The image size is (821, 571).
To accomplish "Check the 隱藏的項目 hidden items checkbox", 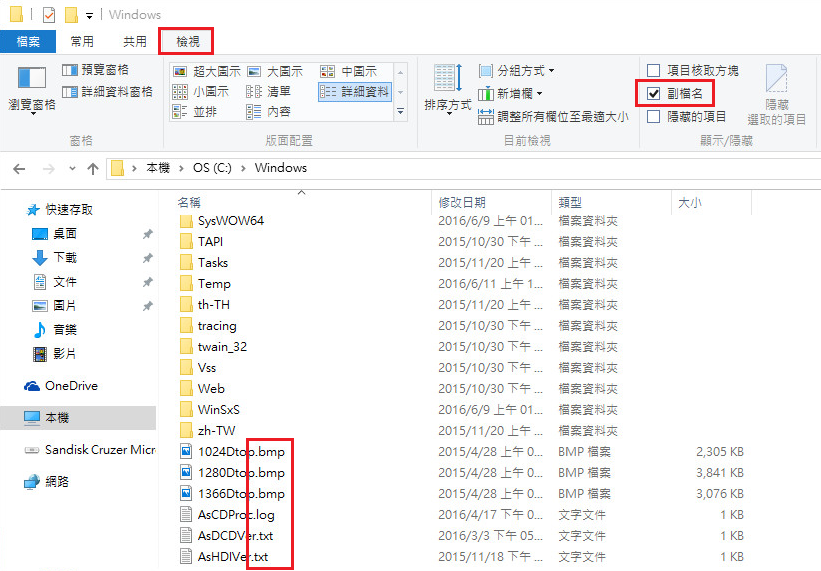I will [x=654, y=116].
